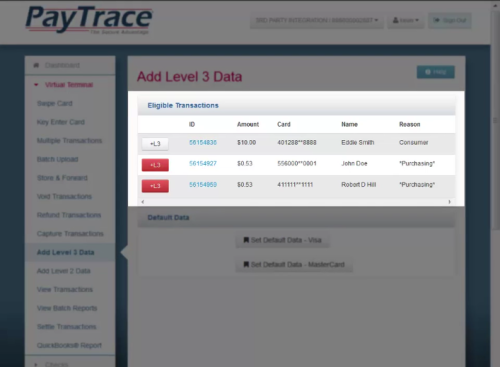Click the Help button
The height and width of the screenshot is (367, 500).
[436, 72]
